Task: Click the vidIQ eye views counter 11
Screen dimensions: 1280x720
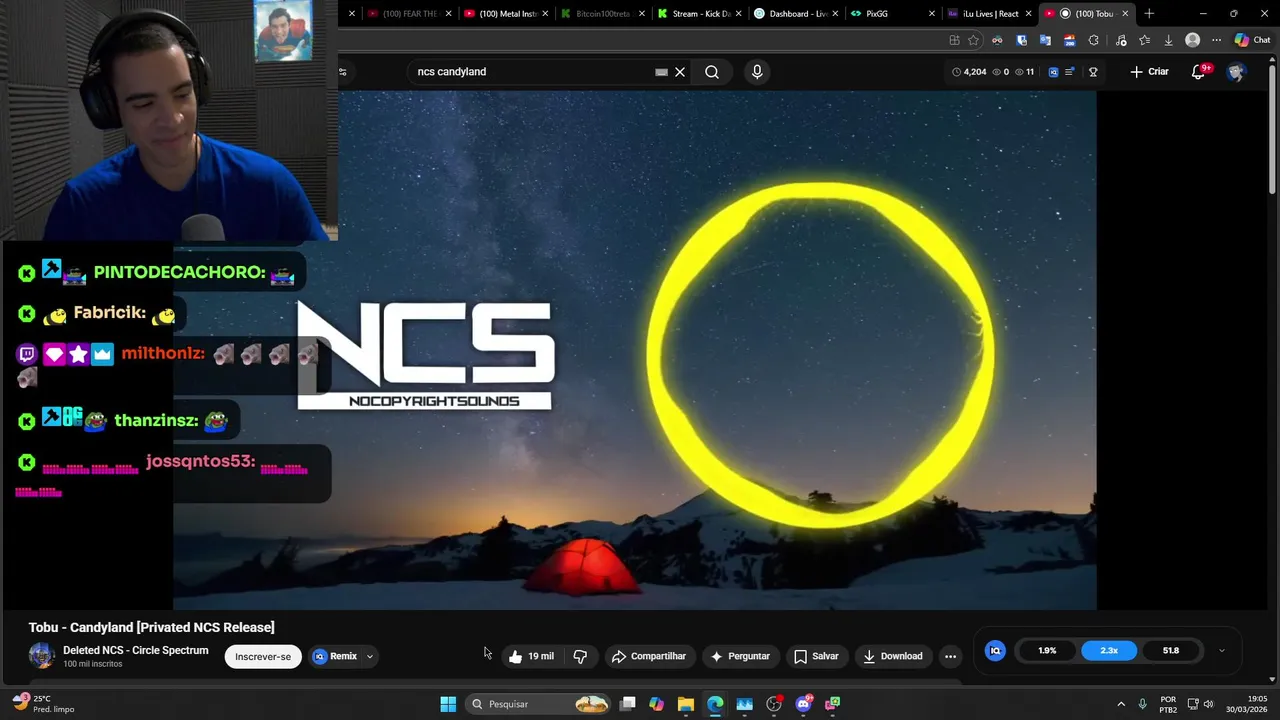Action: point(1024,72)
